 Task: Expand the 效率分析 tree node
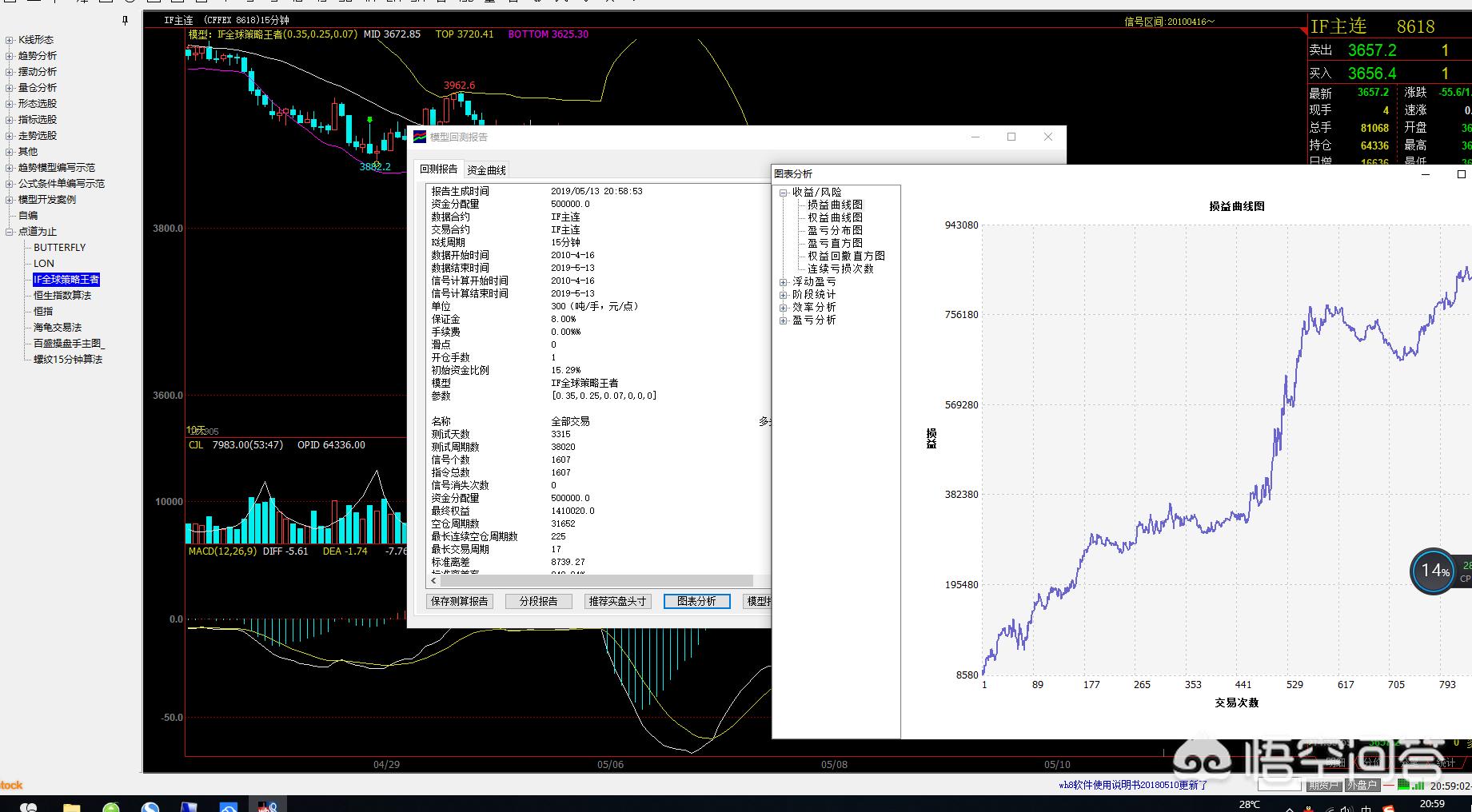(784, 308)
